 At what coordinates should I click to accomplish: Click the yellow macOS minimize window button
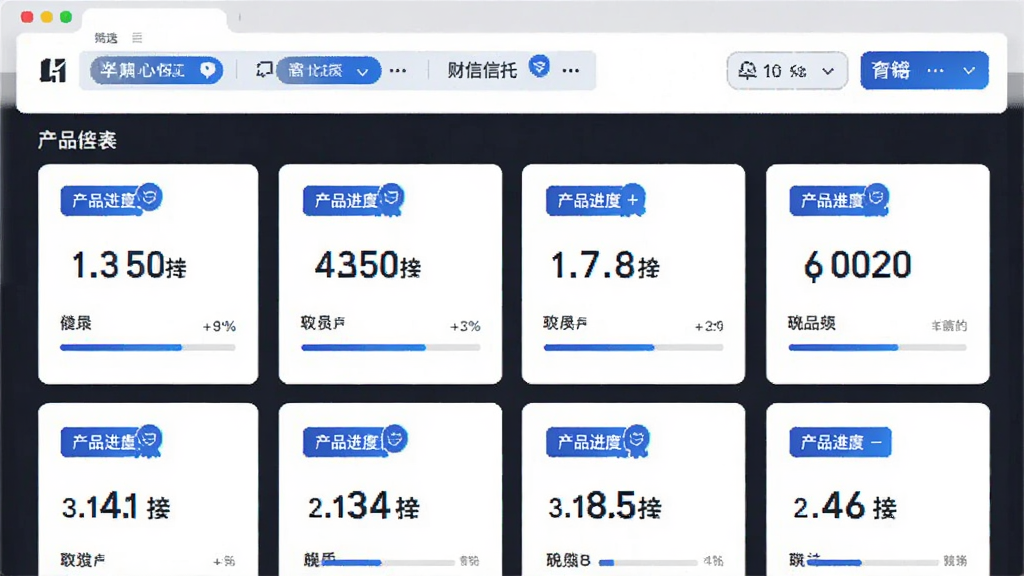pos(46,17)
